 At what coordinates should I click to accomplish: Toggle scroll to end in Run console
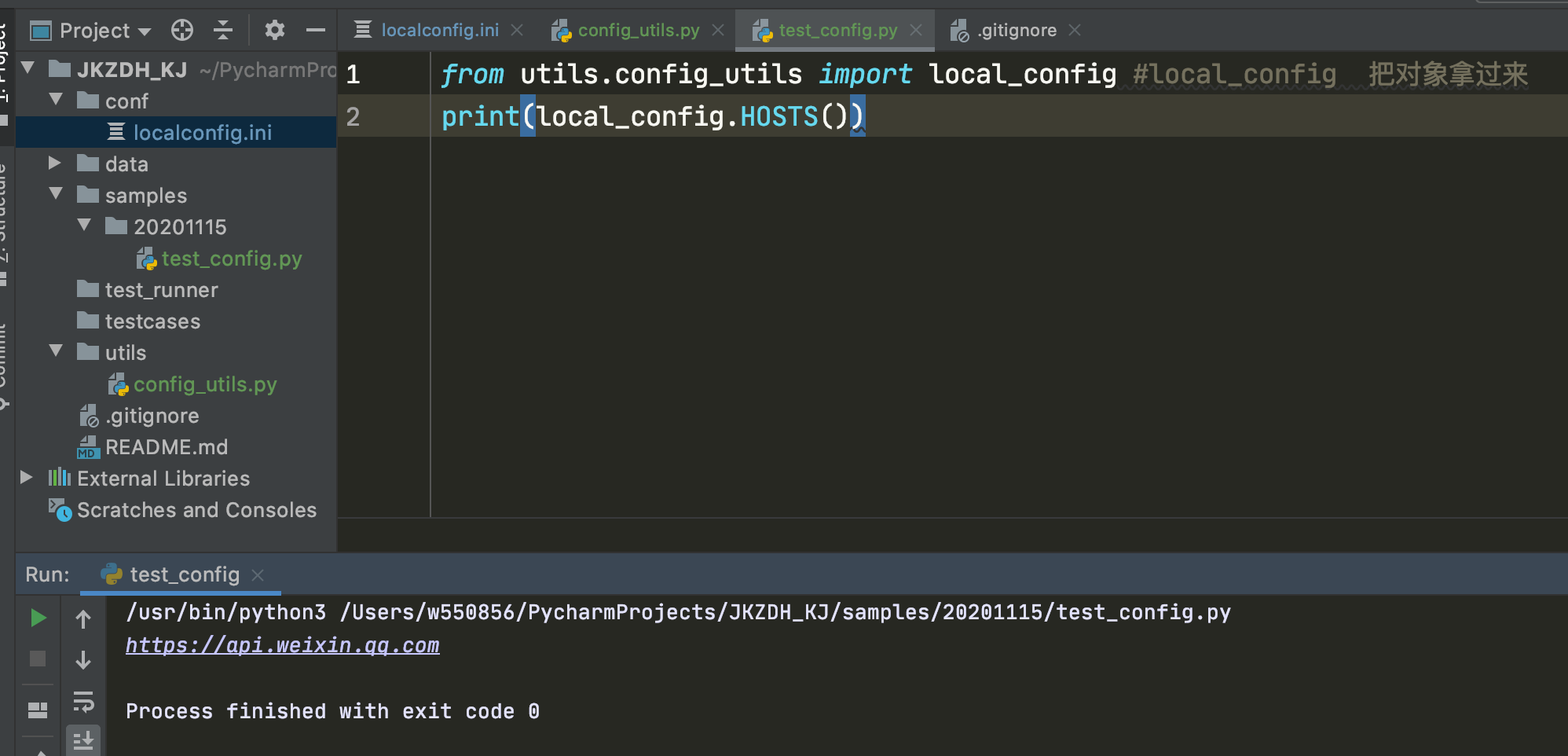(83, 739)
